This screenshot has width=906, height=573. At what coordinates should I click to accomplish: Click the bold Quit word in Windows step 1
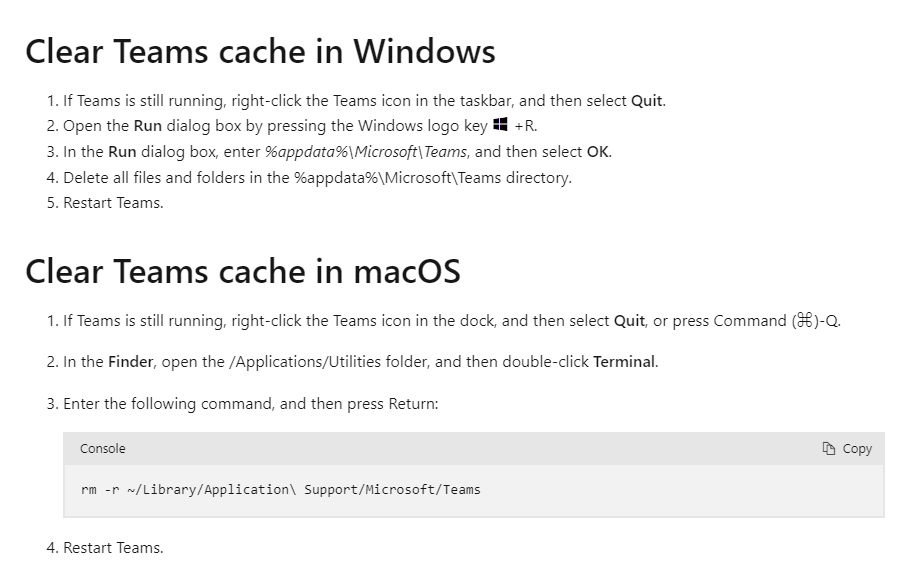click(647, 101)
